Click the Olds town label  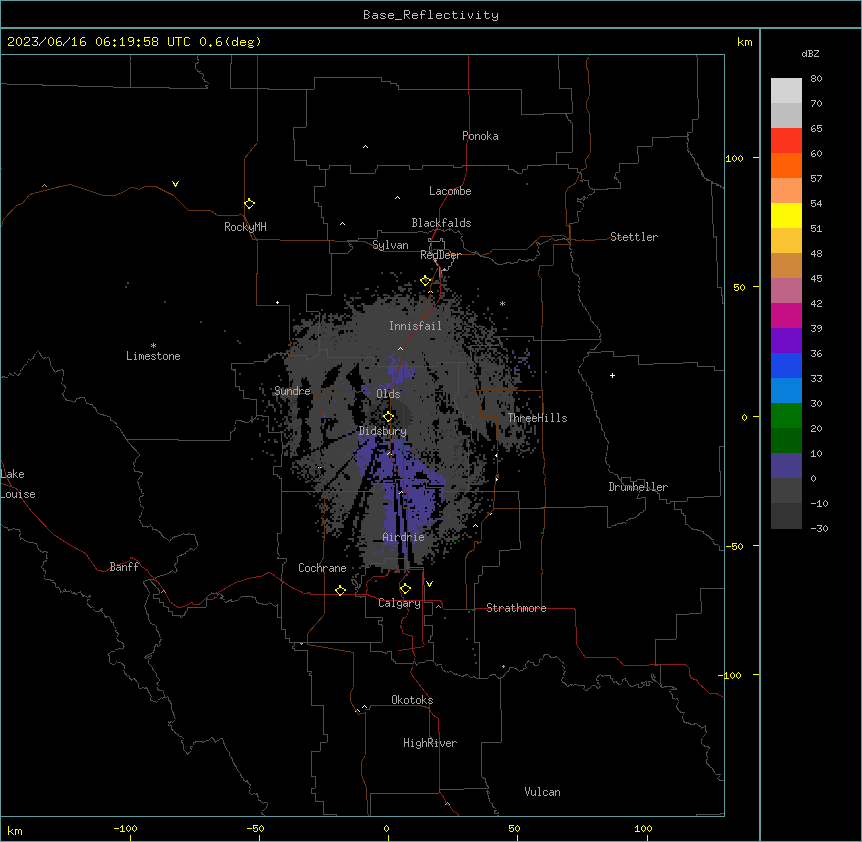click(388, 394)
